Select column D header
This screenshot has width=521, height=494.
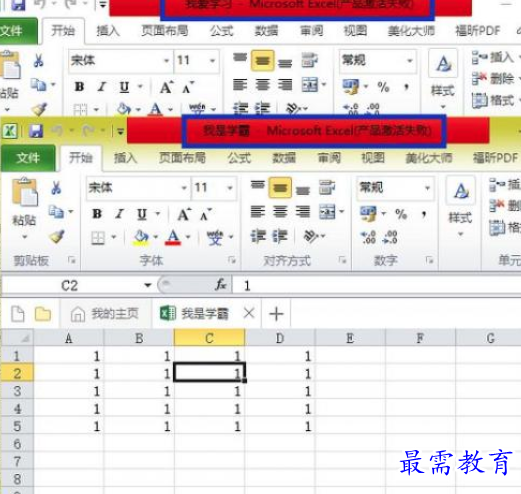click(280, 338)
